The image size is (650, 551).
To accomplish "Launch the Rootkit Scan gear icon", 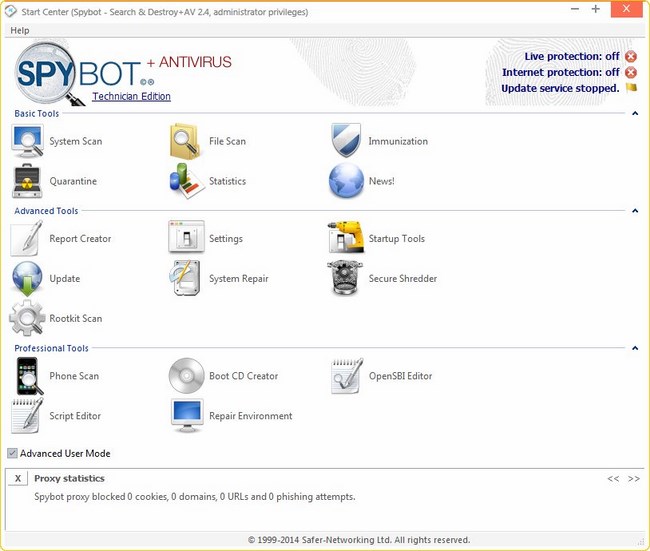I will [x=27, y=318].
